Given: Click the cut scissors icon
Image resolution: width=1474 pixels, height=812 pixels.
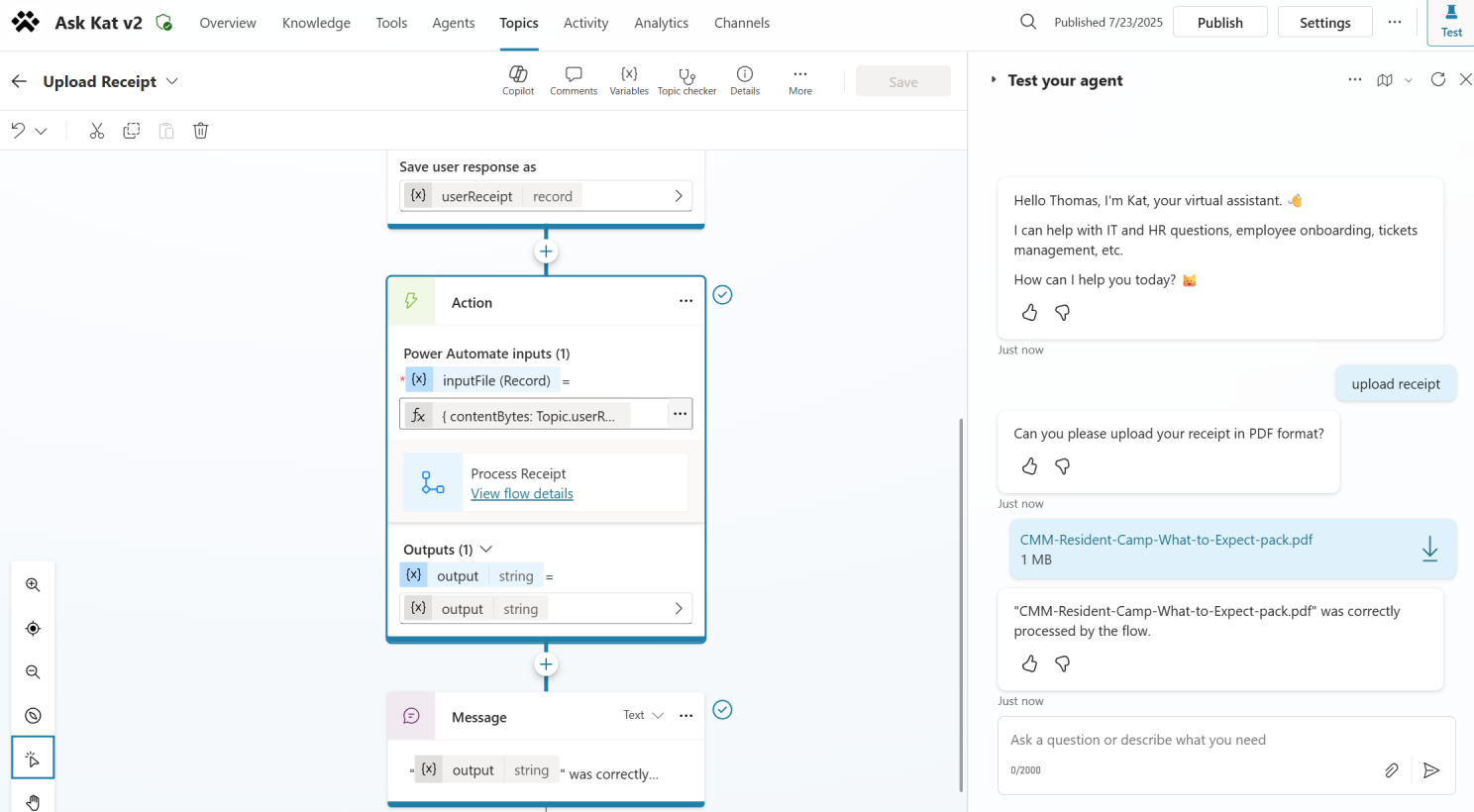Looking at the screenshot, I should coord(97,131).
